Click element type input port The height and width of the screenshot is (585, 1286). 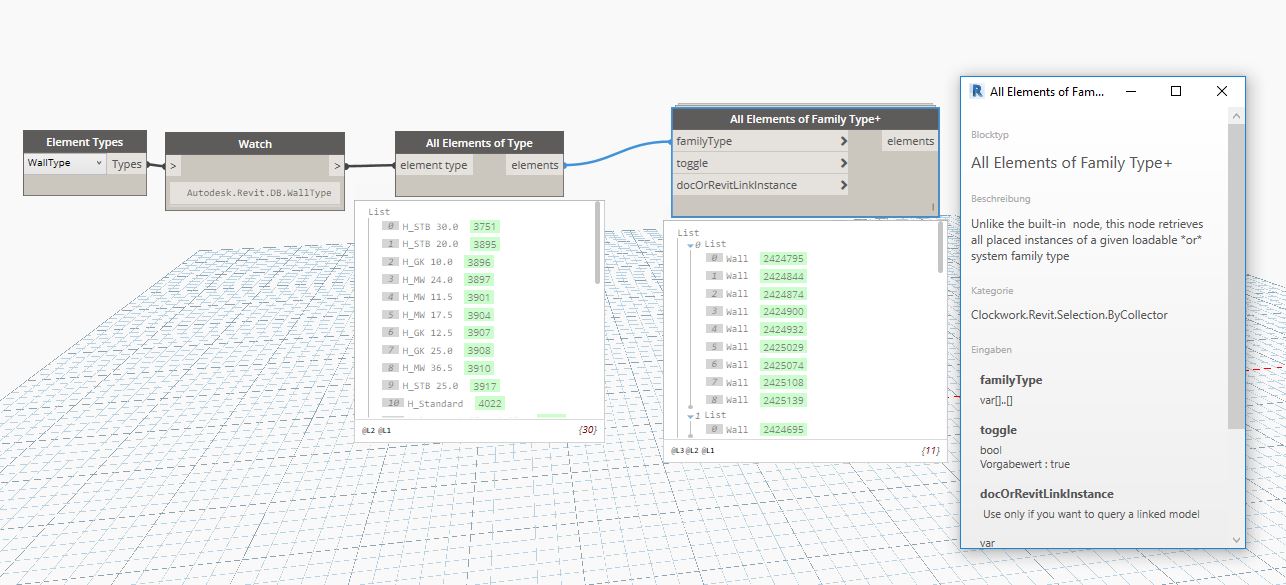(434, 165)
